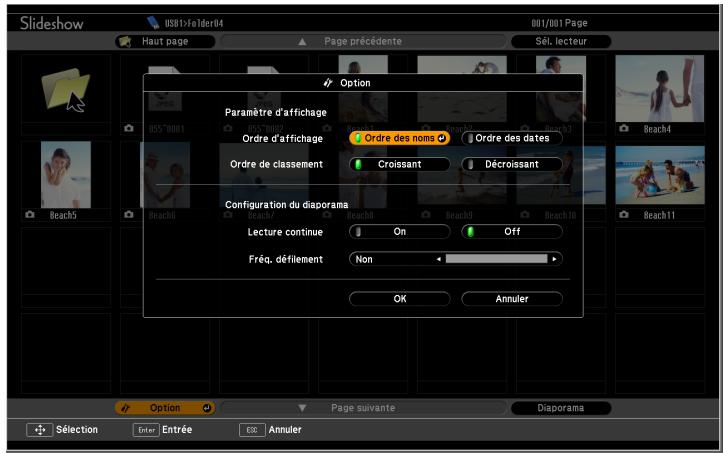Click the 'Configuration du diaporama' heading
This screenshot has width=723, height=454.
[x=286, y=205]
